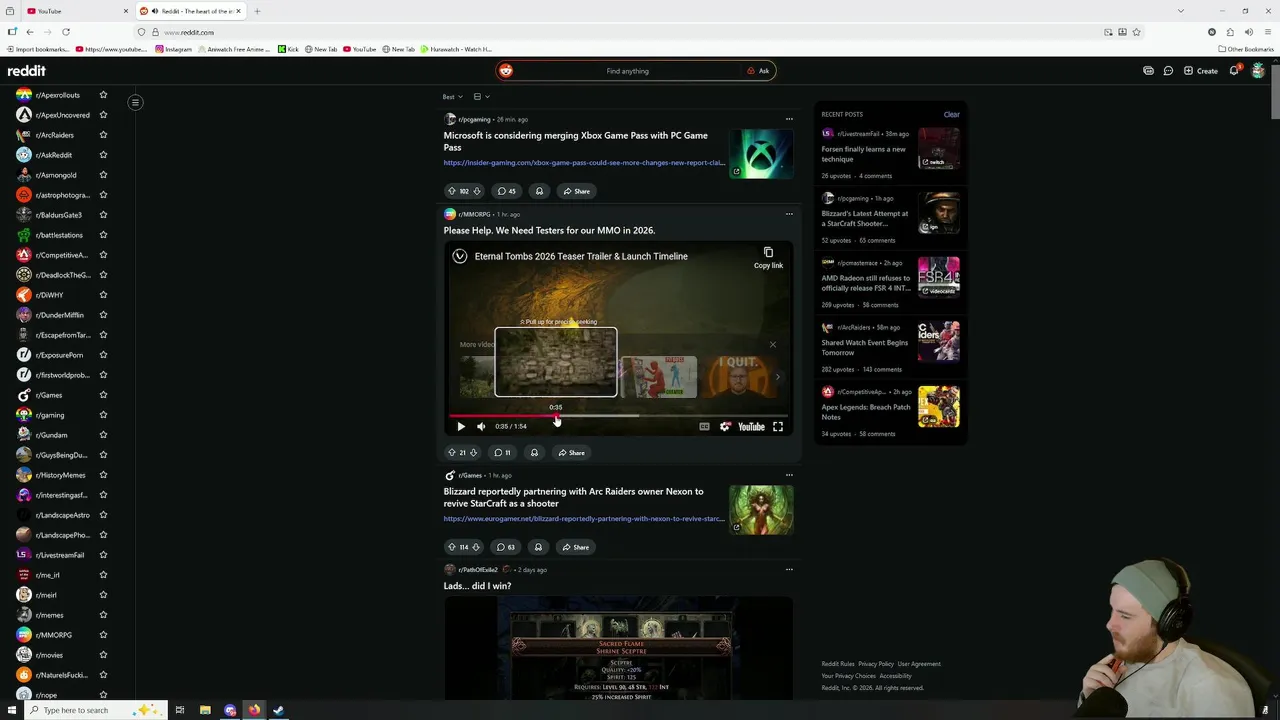Open the Other Bookmarks folder

(1246, 49)
